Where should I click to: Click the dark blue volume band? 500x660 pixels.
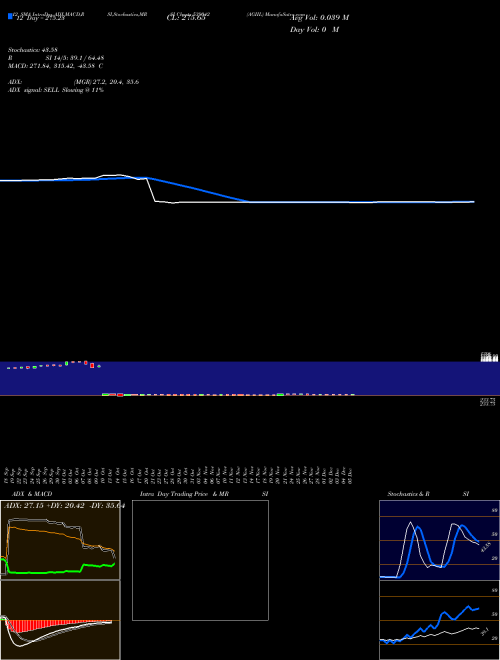coord(250,378)
